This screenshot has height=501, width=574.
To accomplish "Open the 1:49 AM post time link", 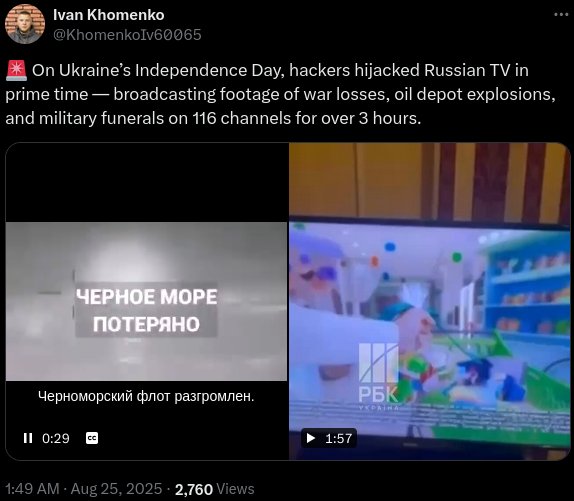I will tap(32, 489).
